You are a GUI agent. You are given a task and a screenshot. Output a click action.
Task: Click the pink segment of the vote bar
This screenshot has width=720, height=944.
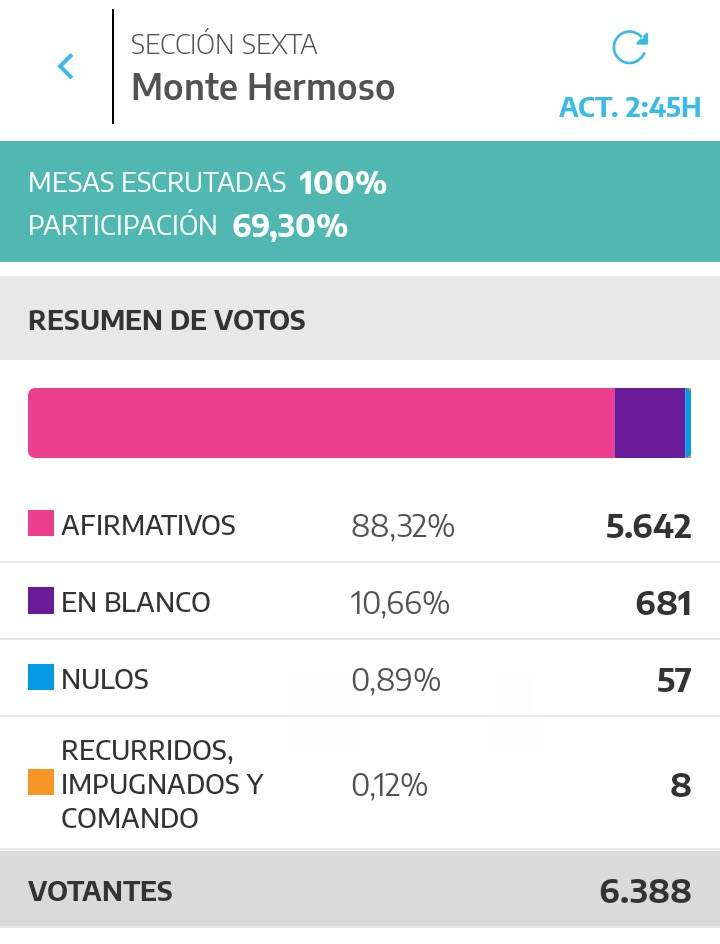pyautogui.click(x=320, y=423)
